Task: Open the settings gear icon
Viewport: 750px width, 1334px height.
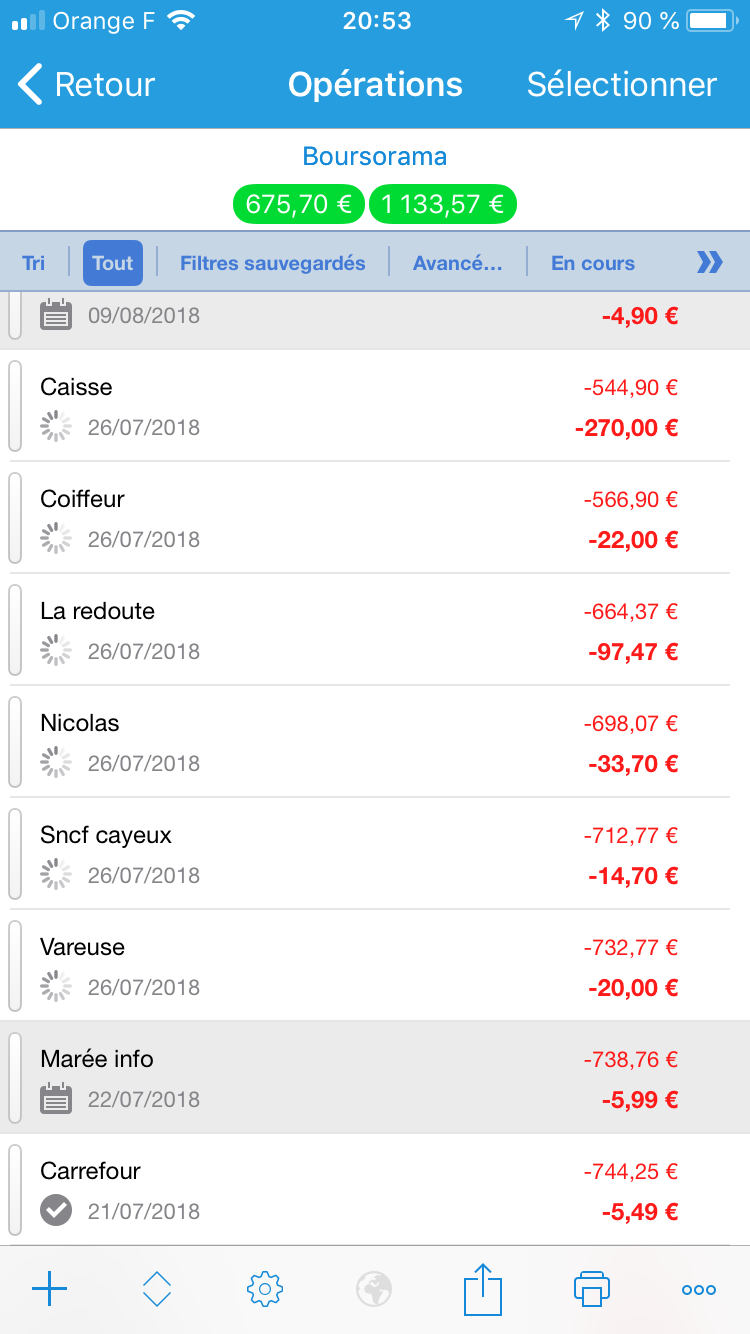Action: click(x=265, y=1289)
